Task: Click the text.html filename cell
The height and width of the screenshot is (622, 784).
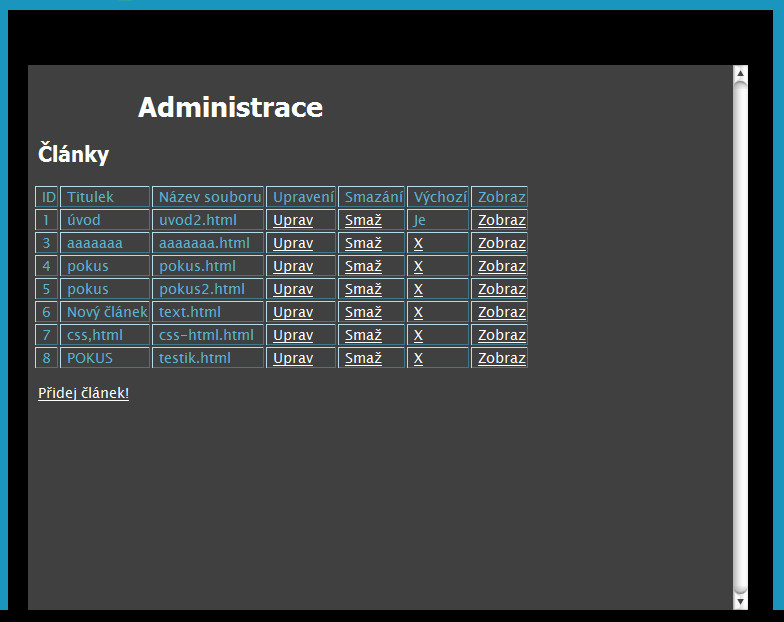Action: pyautogui.click(x=208, y=312)
